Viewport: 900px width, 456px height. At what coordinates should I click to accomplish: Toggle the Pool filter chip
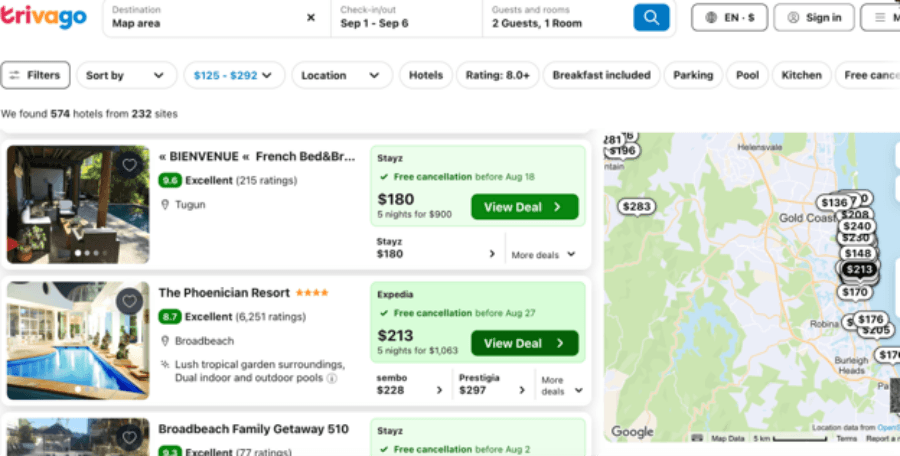(x=747, y=75)
